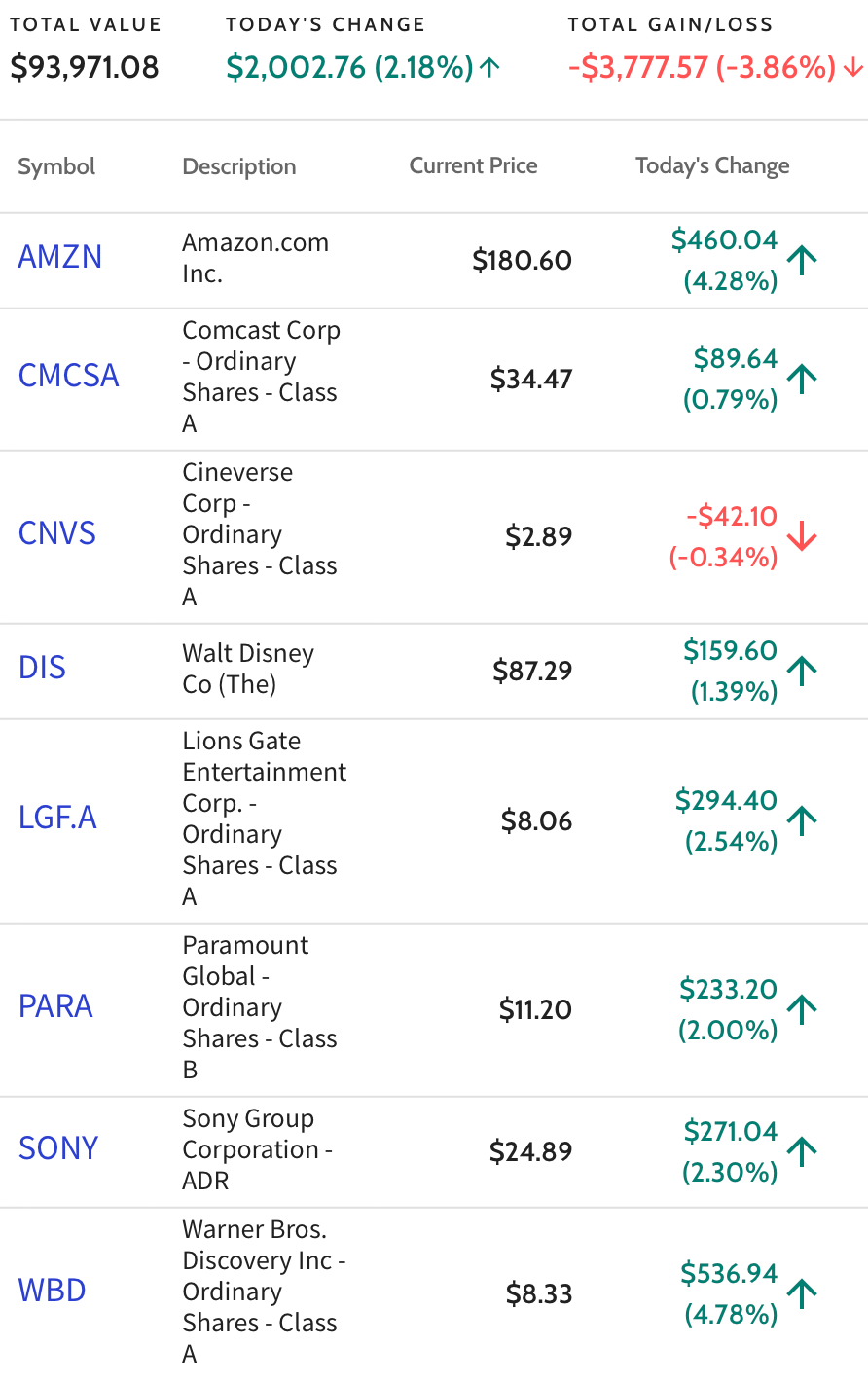This screenshot has height=1383, width=868.
Task: Click the up arrow in SONY row
Action: 802,1151
